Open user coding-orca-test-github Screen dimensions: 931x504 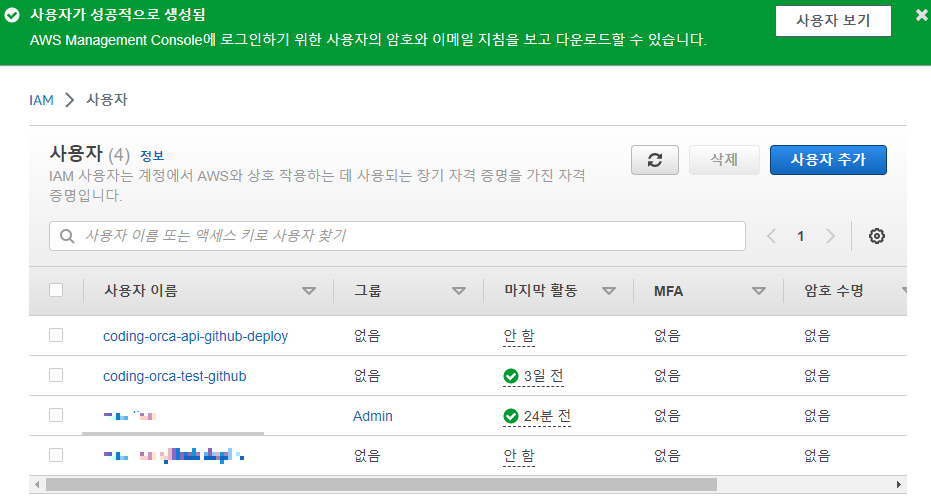pos(175,376)
